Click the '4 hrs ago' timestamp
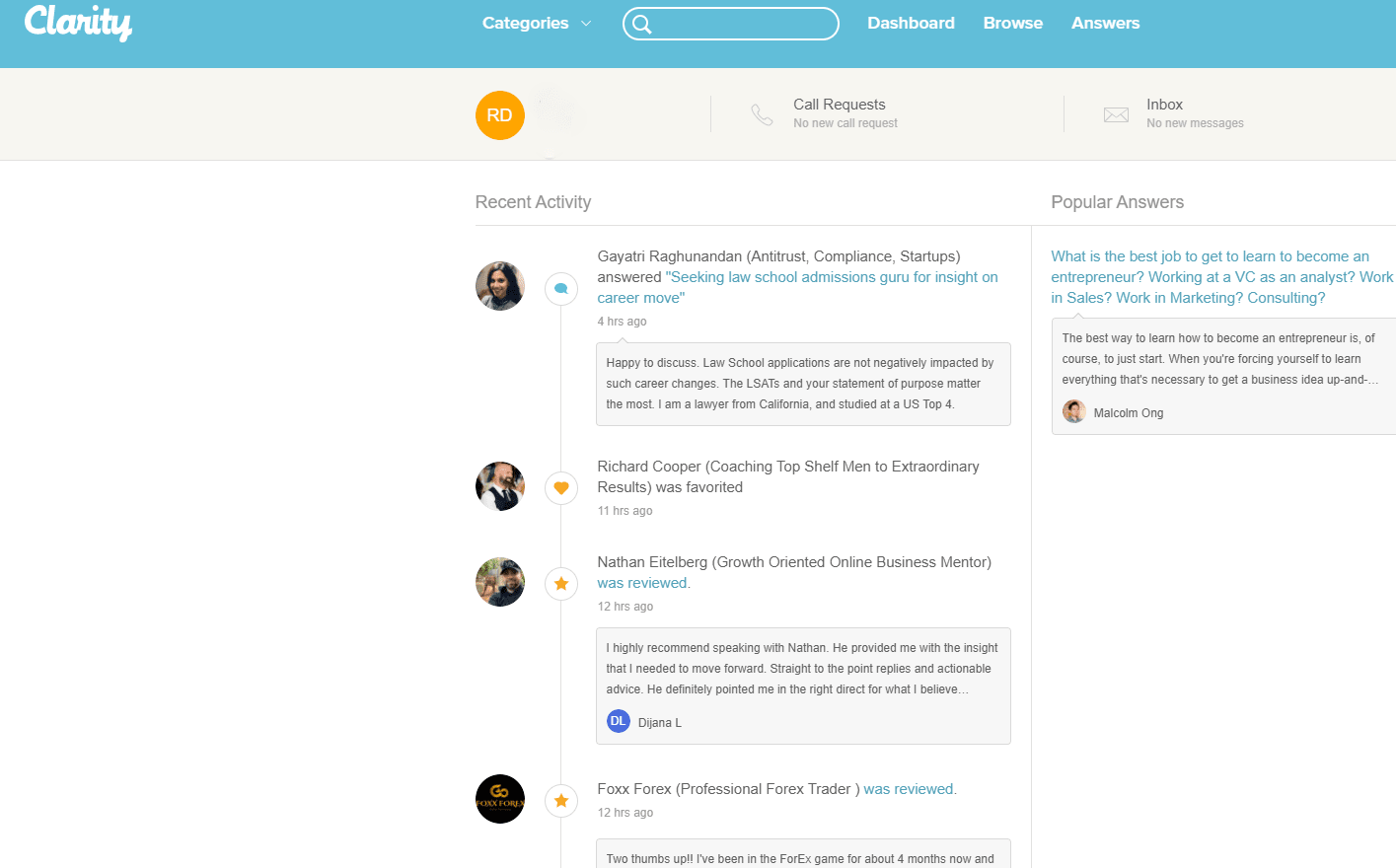Image resolution: width=1396 pixels, height=868 pixels. (x=622, y=322)
